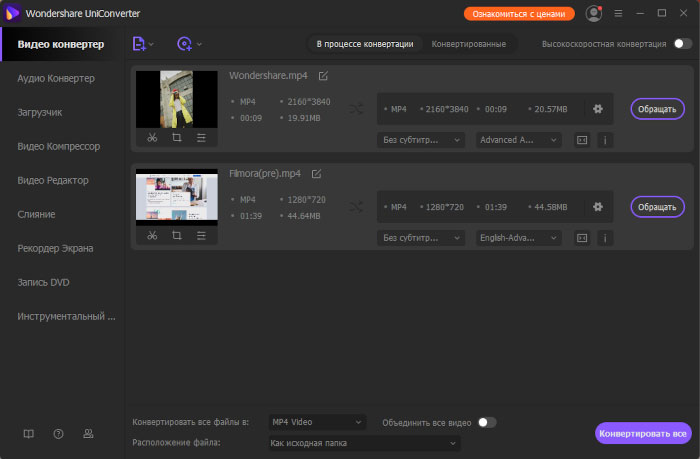Open English-Adva audio track dropdown for Filmora(pre).mp4
Screen dimensions: 700x459
pos(519,238)
